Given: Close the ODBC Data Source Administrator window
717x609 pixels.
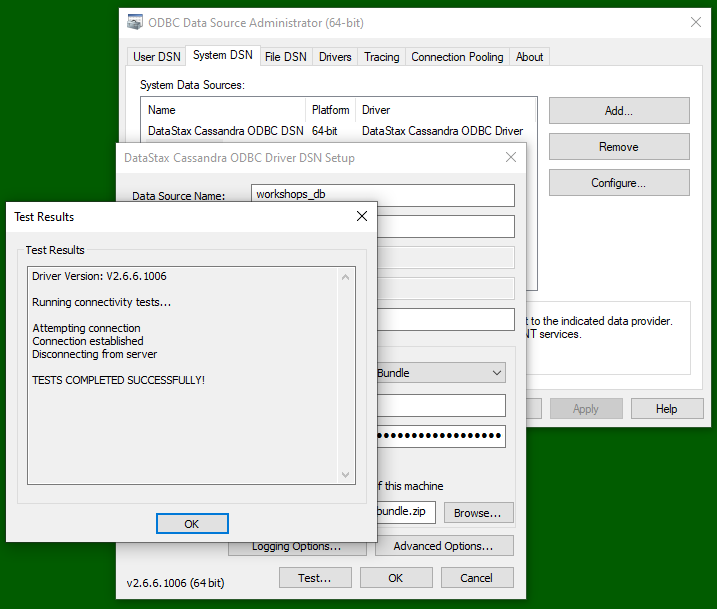Looking at the screenshot, I should (x=696, y=22).
